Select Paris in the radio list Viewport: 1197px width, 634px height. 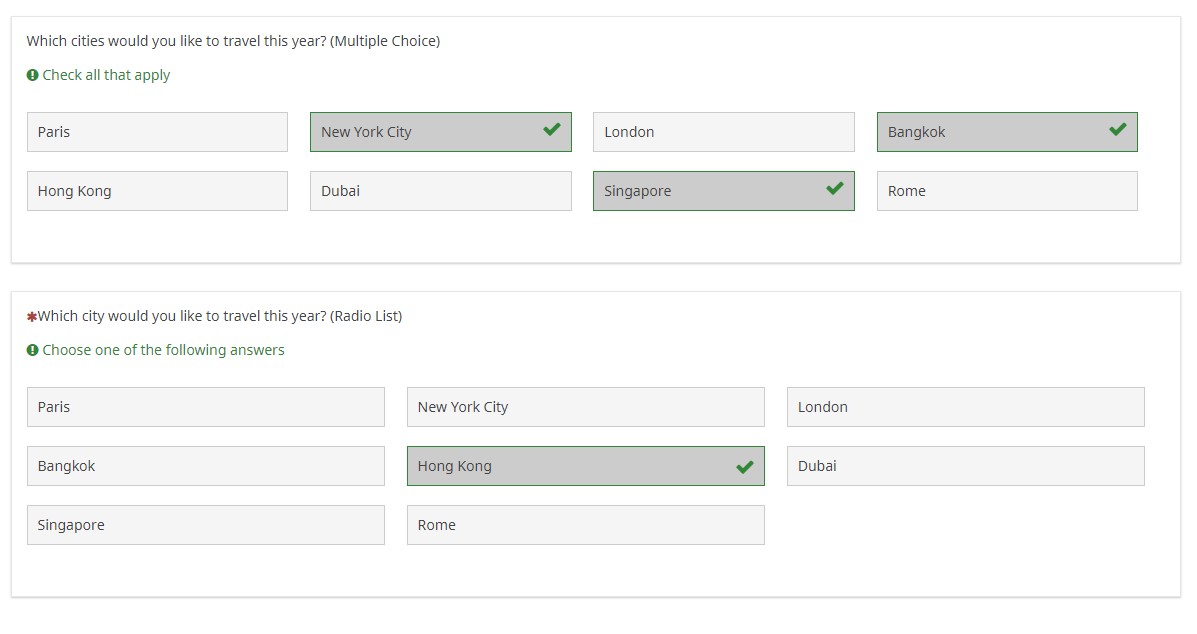205,406
